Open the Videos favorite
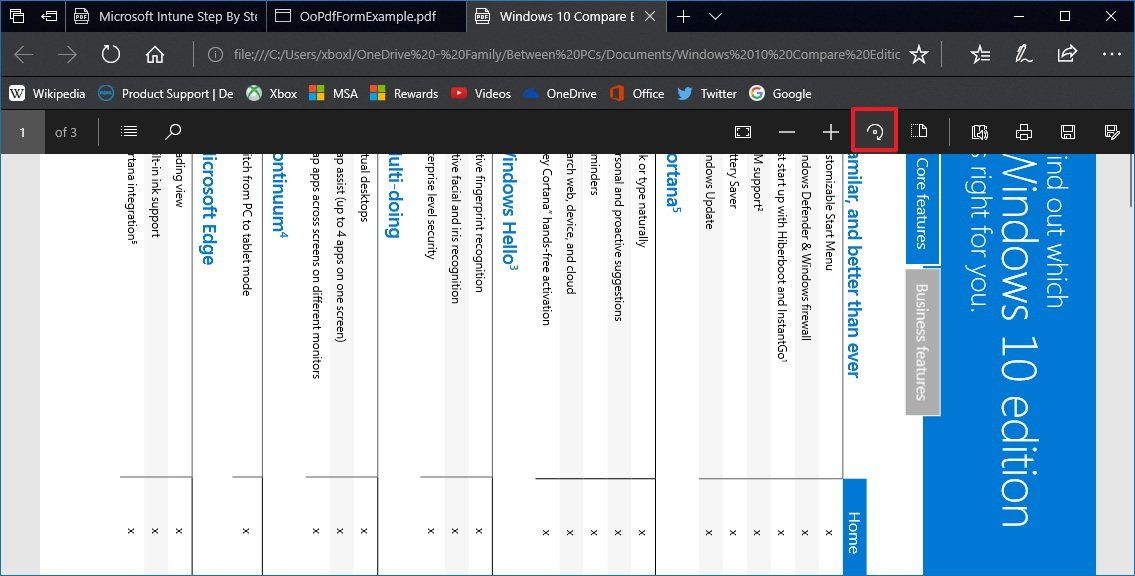 point(481,93)
